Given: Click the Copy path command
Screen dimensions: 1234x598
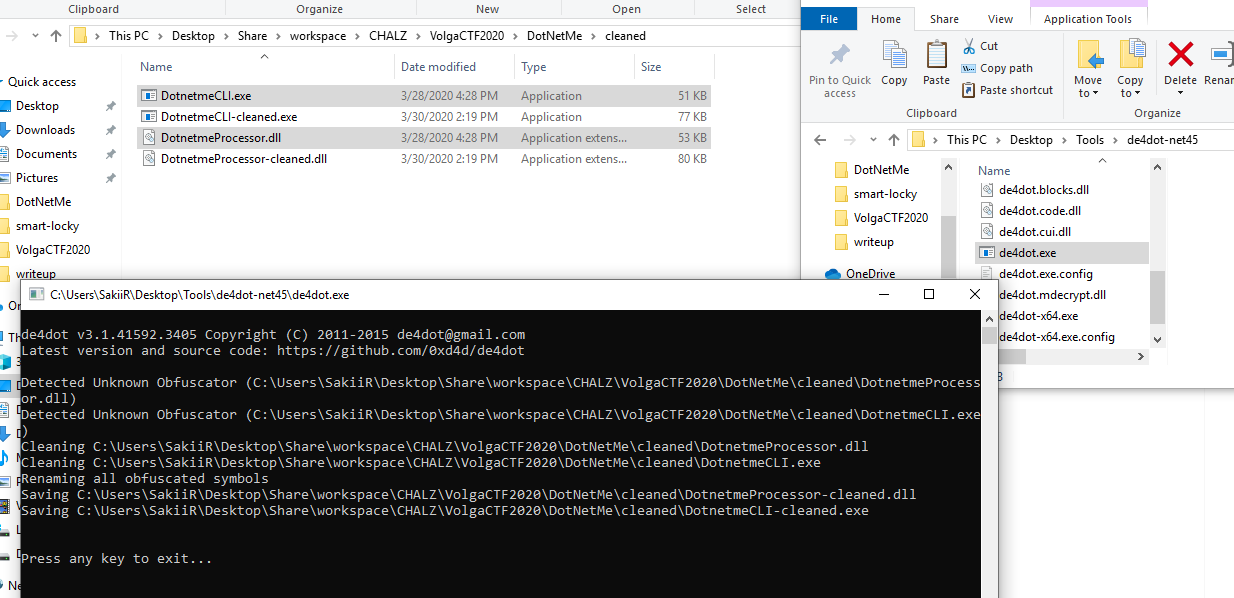Looking at the screenshot, I should pyautogui.click(x=997, y=68).
